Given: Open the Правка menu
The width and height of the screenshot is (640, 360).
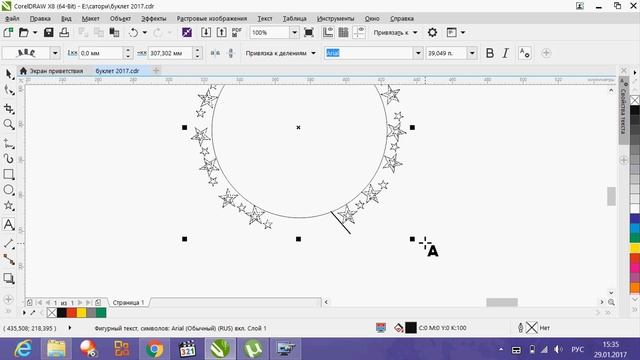Looking at the screenshot, I should click(40, 18).
